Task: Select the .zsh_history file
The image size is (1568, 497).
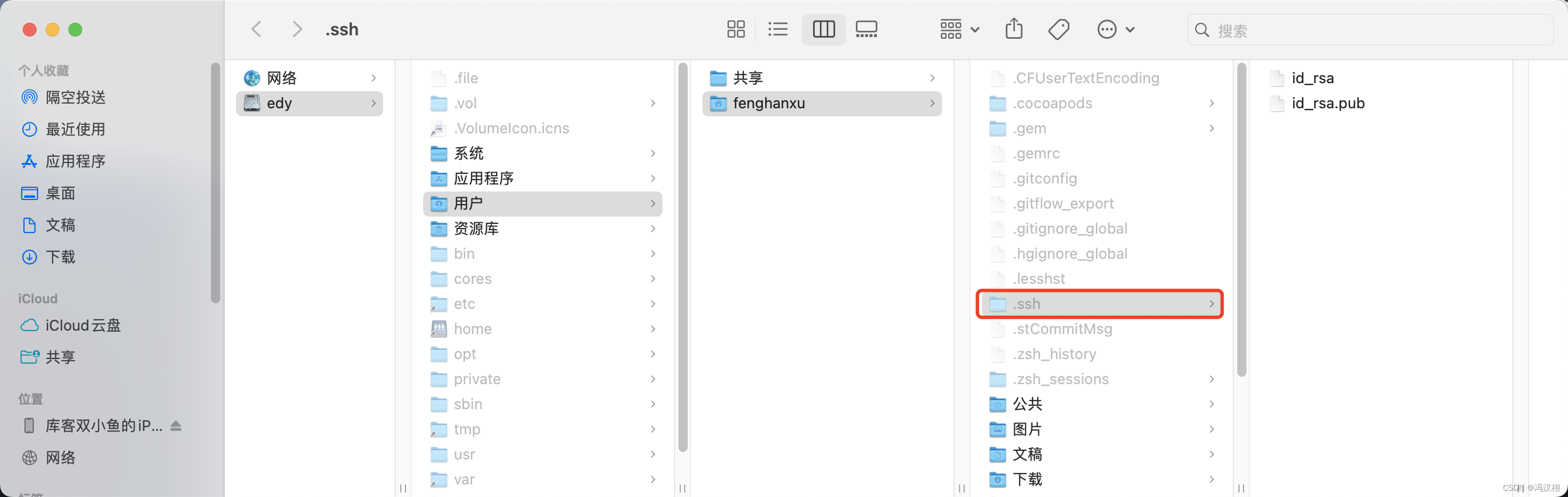Action: 1101,354
